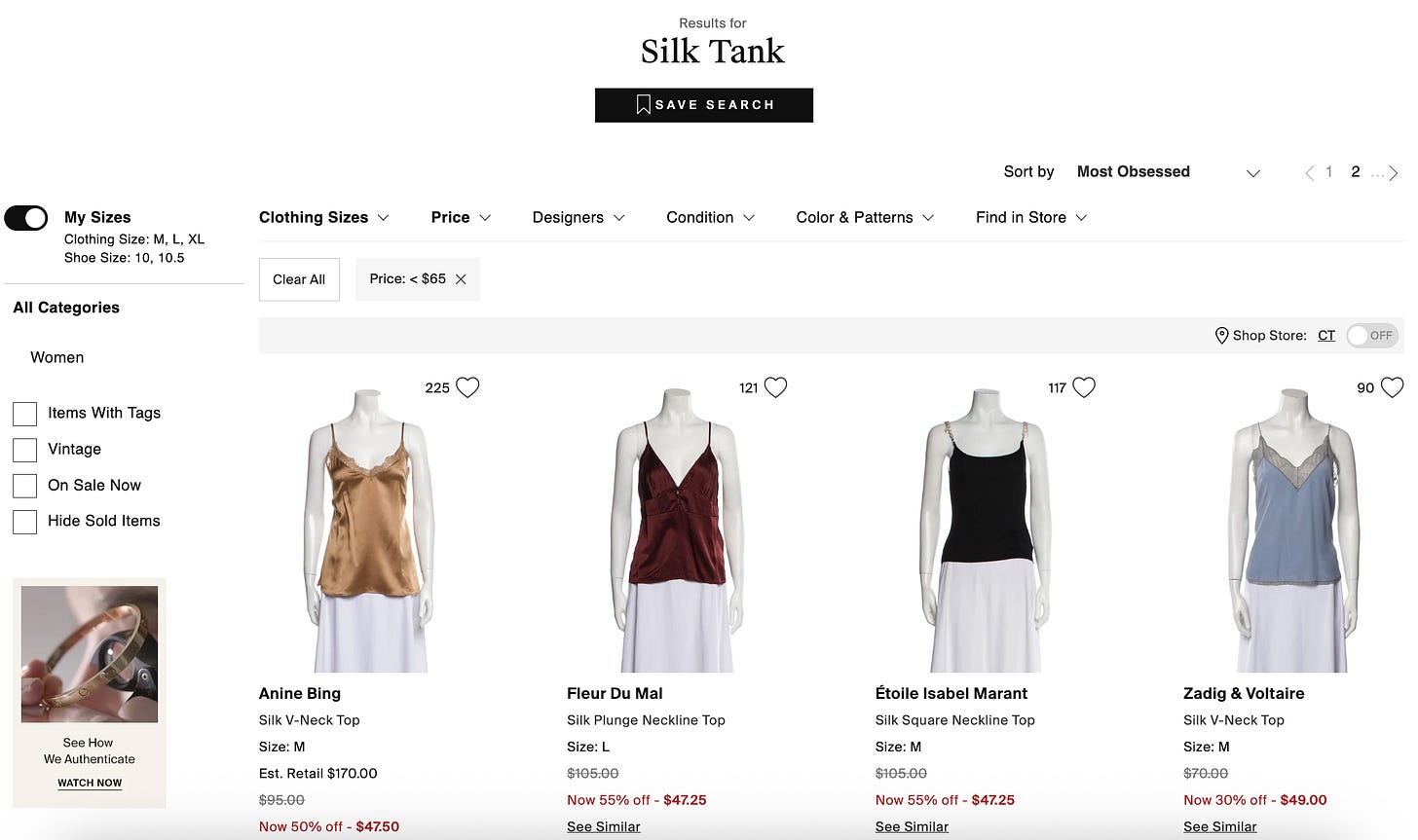Select All Categories heading
Viewport: 1418px width, 840px height.
66,308
